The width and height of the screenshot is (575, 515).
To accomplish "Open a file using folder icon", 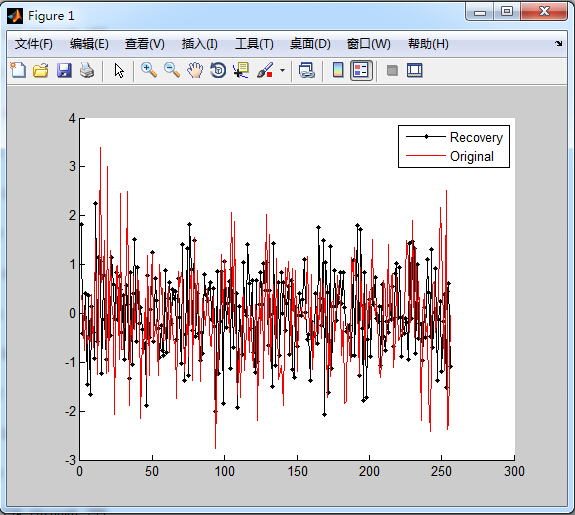I will tap(40, 70).
